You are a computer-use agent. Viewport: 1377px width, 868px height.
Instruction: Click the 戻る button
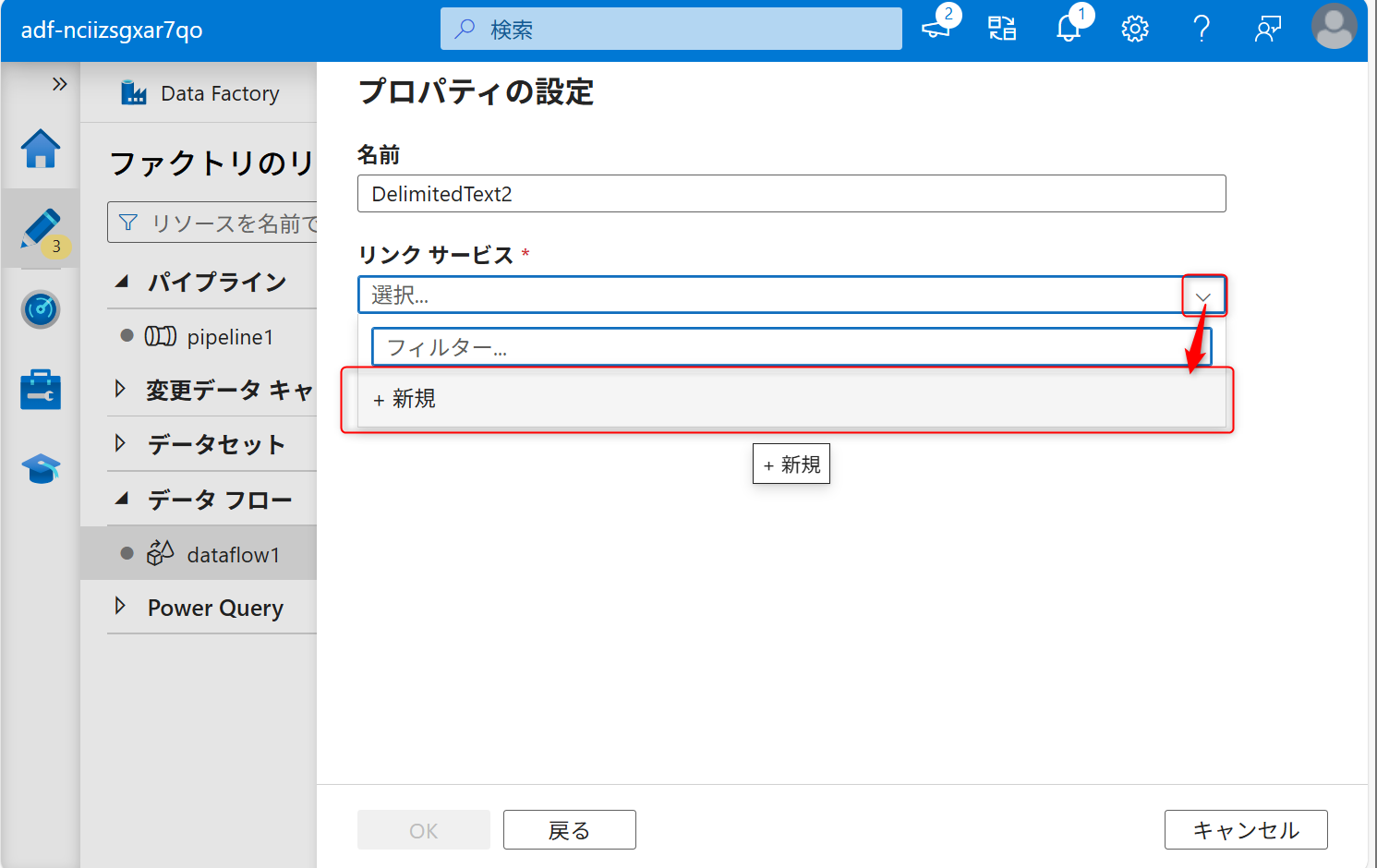(x=569, y=829)
